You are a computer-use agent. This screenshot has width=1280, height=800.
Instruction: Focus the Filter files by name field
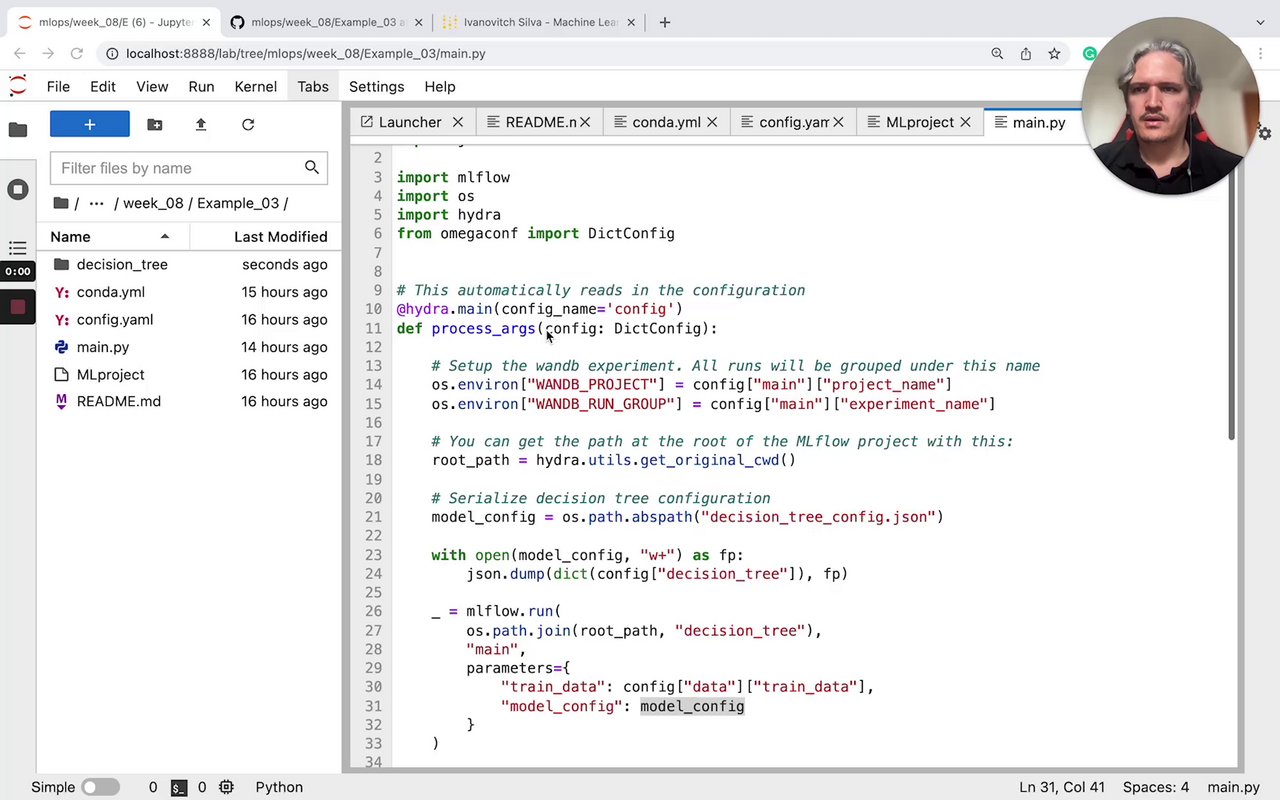point(189,168)
